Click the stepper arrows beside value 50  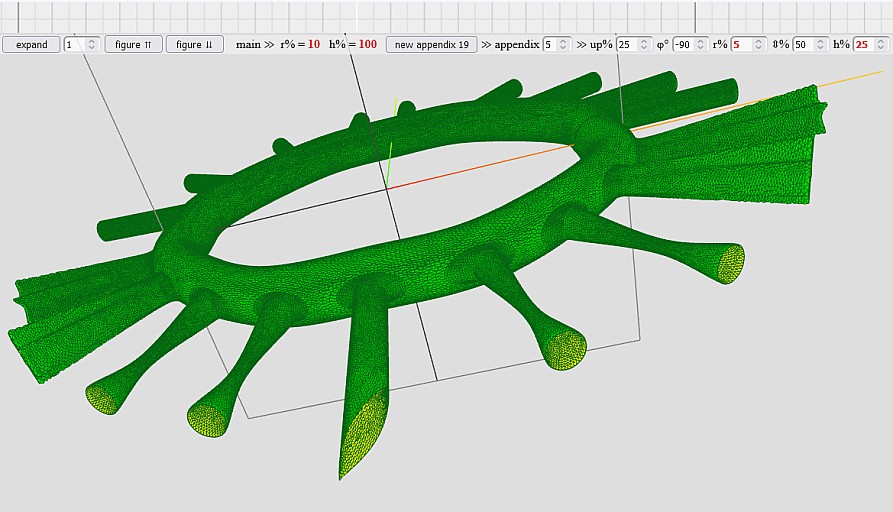click(821, 45)
